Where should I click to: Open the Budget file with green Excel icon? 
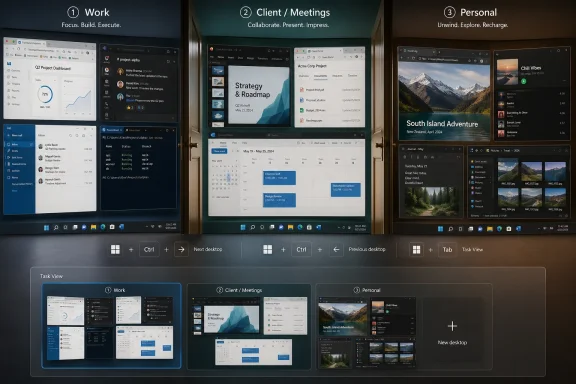313,110
